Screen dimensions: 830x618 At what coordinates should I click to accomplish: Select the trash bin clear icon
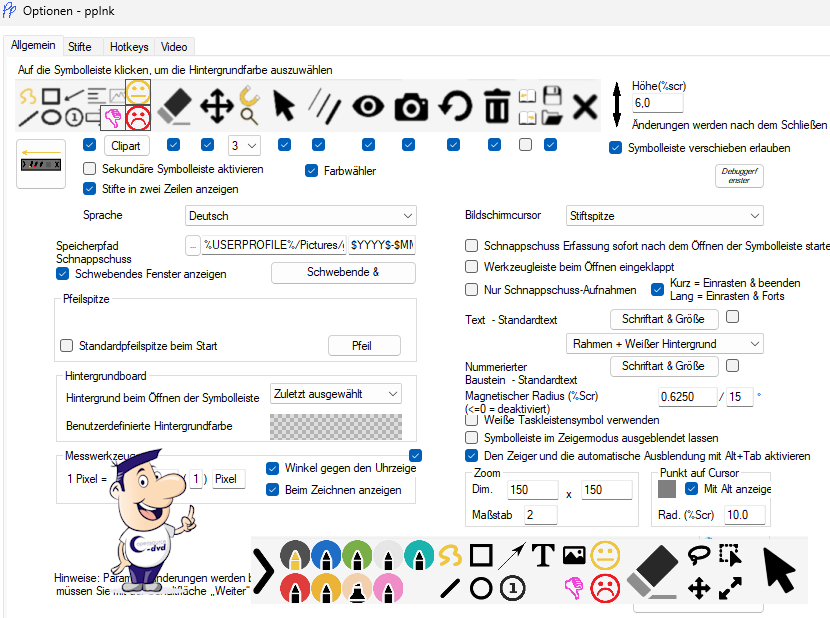[496, 106]
